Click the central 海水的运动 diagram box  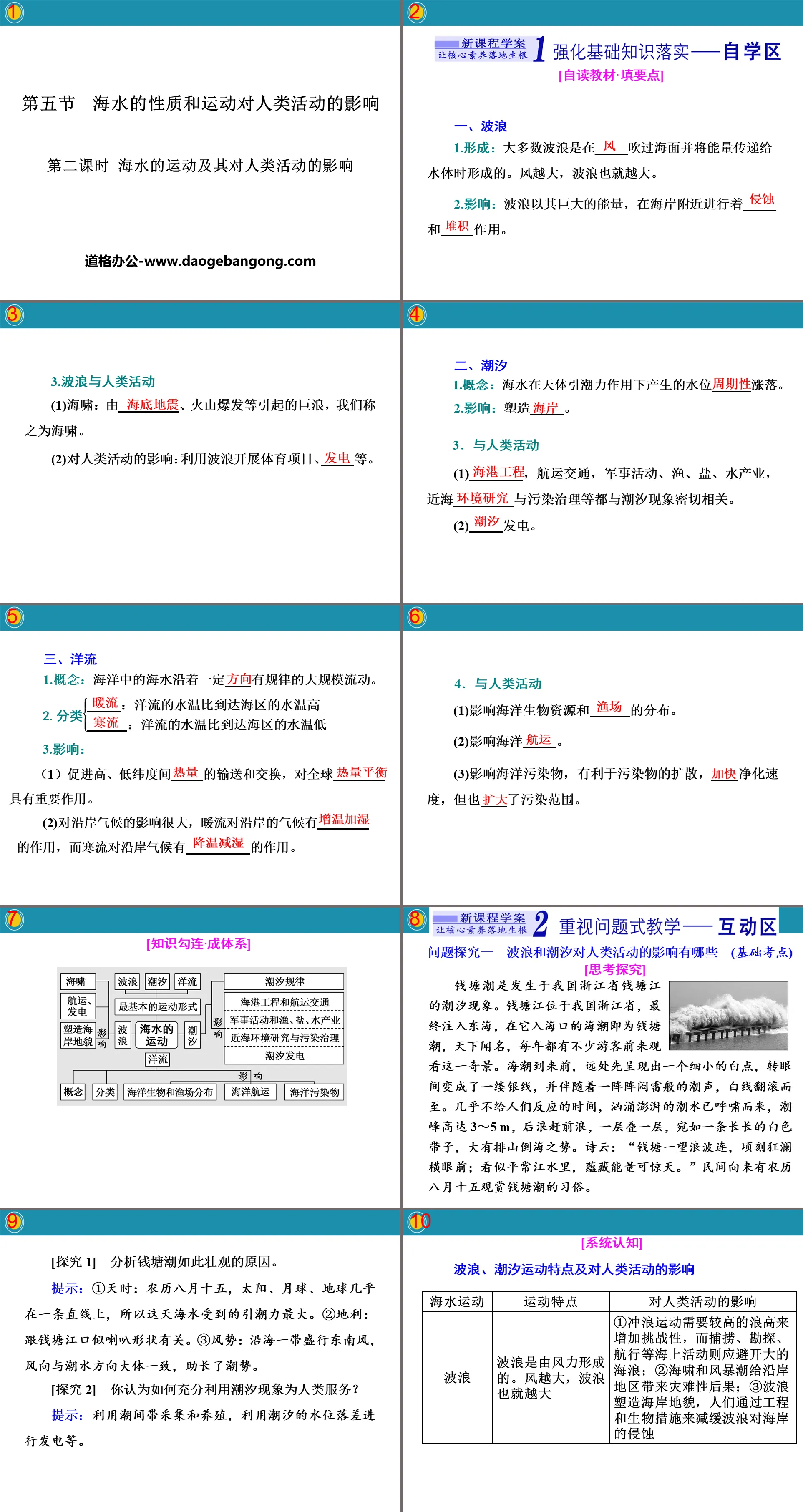tap(157, 1035)
